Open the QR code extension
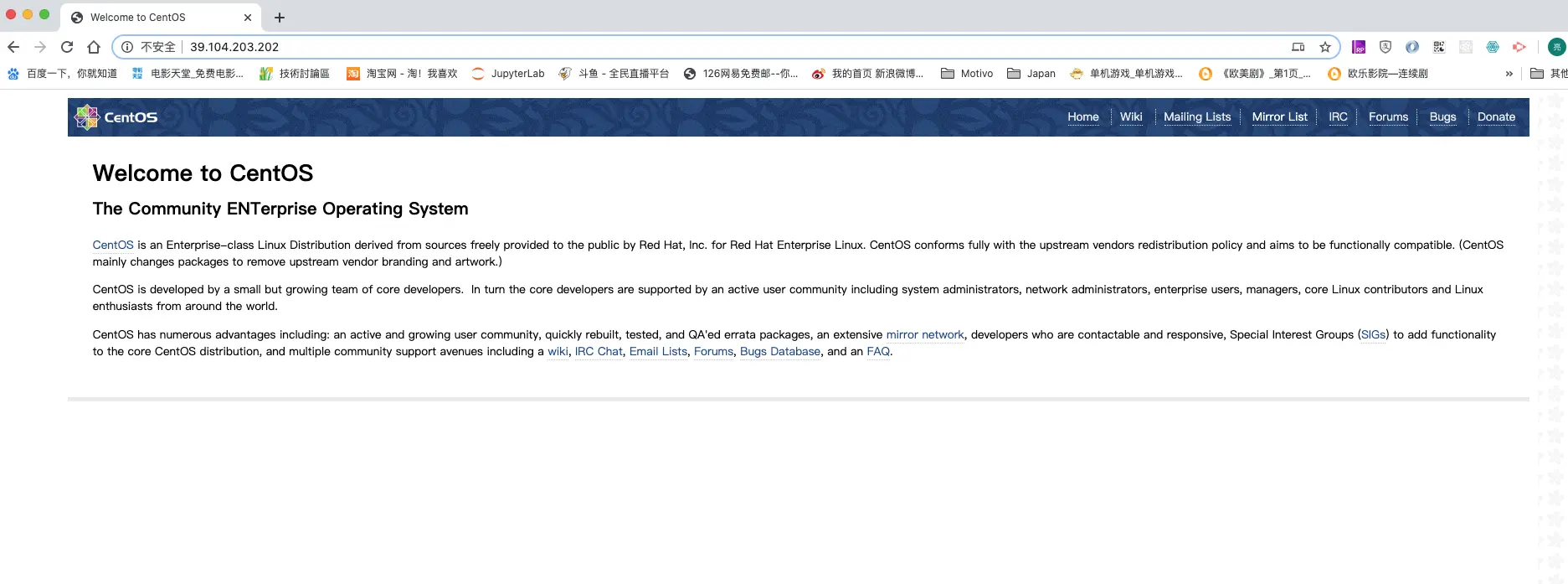 click(1439, 47)
